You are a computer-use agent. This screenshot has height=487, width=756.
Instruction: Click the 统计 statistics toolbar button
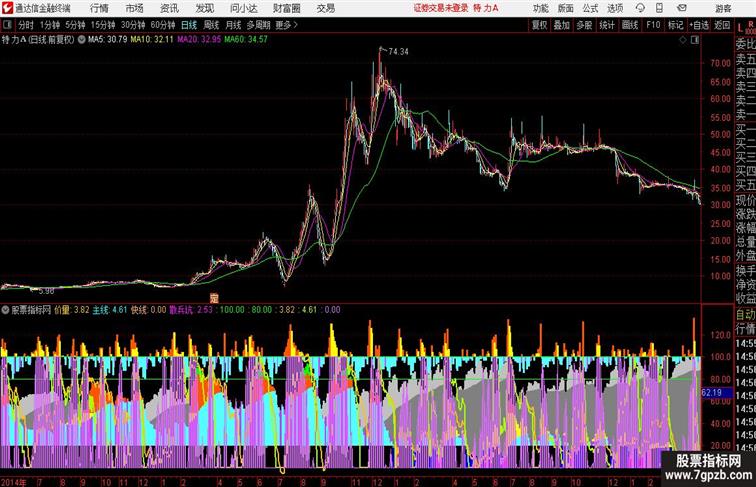[607, 25]
